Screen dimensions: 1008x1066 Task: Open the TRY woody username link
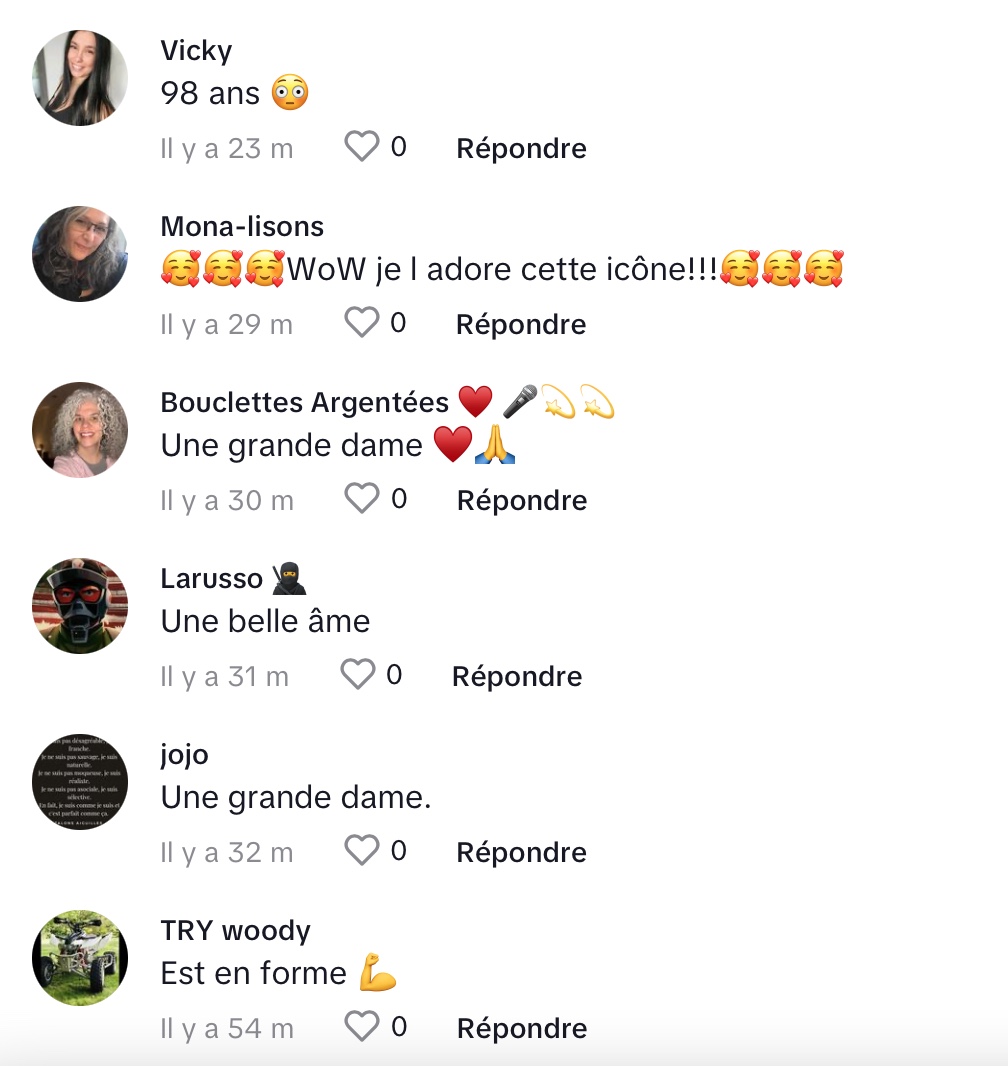235,931
